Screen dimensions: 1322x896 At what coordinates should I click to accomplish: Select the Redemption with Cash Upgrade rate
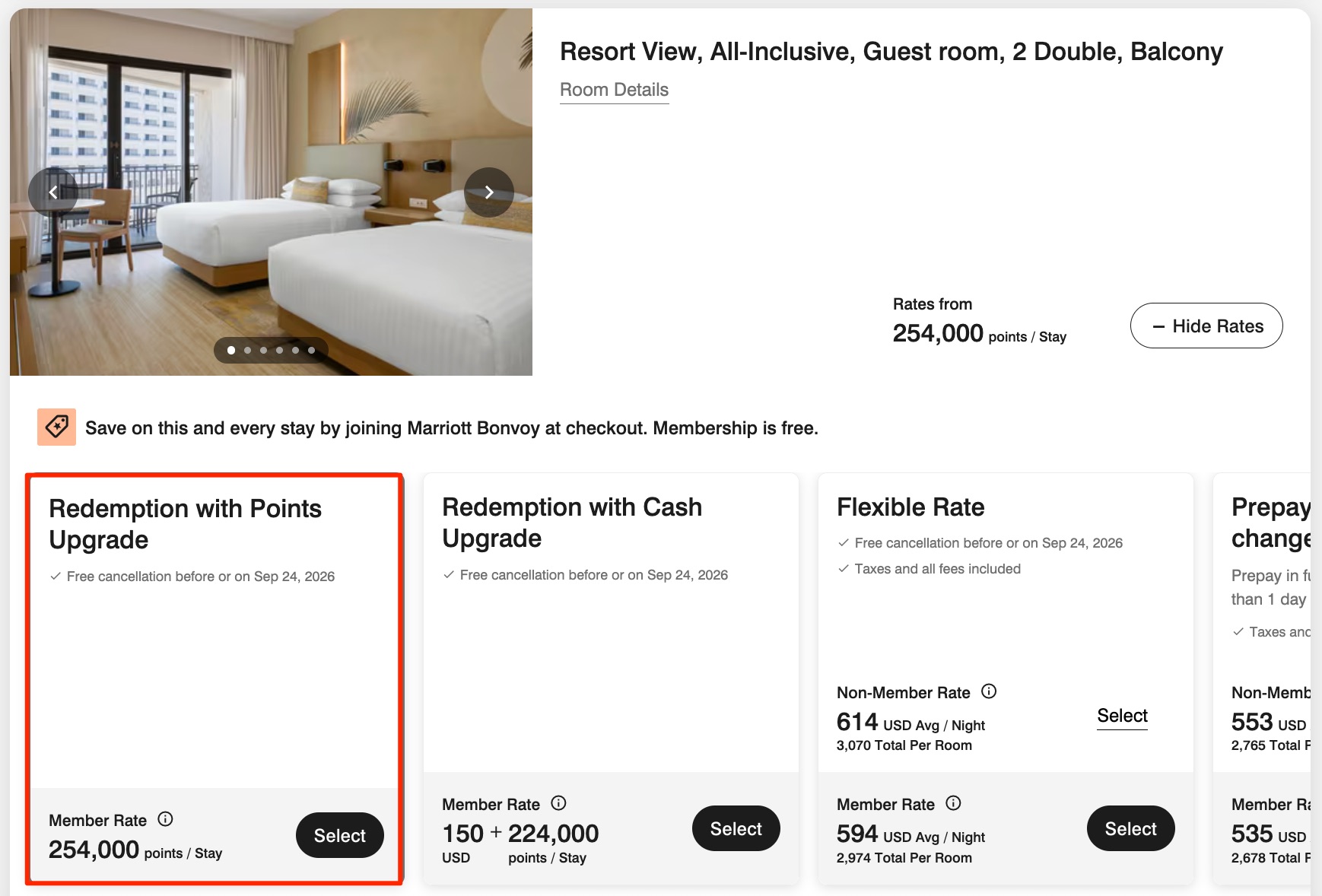[x=736, y=828]
